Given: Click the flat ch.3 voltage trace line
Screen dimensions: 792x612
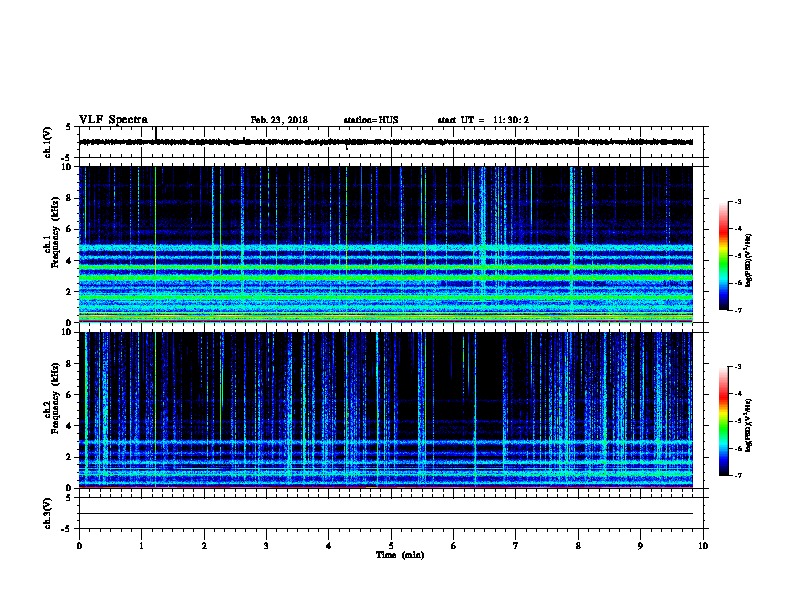Looking at the screenshot, I should click(x=386, y=513).
